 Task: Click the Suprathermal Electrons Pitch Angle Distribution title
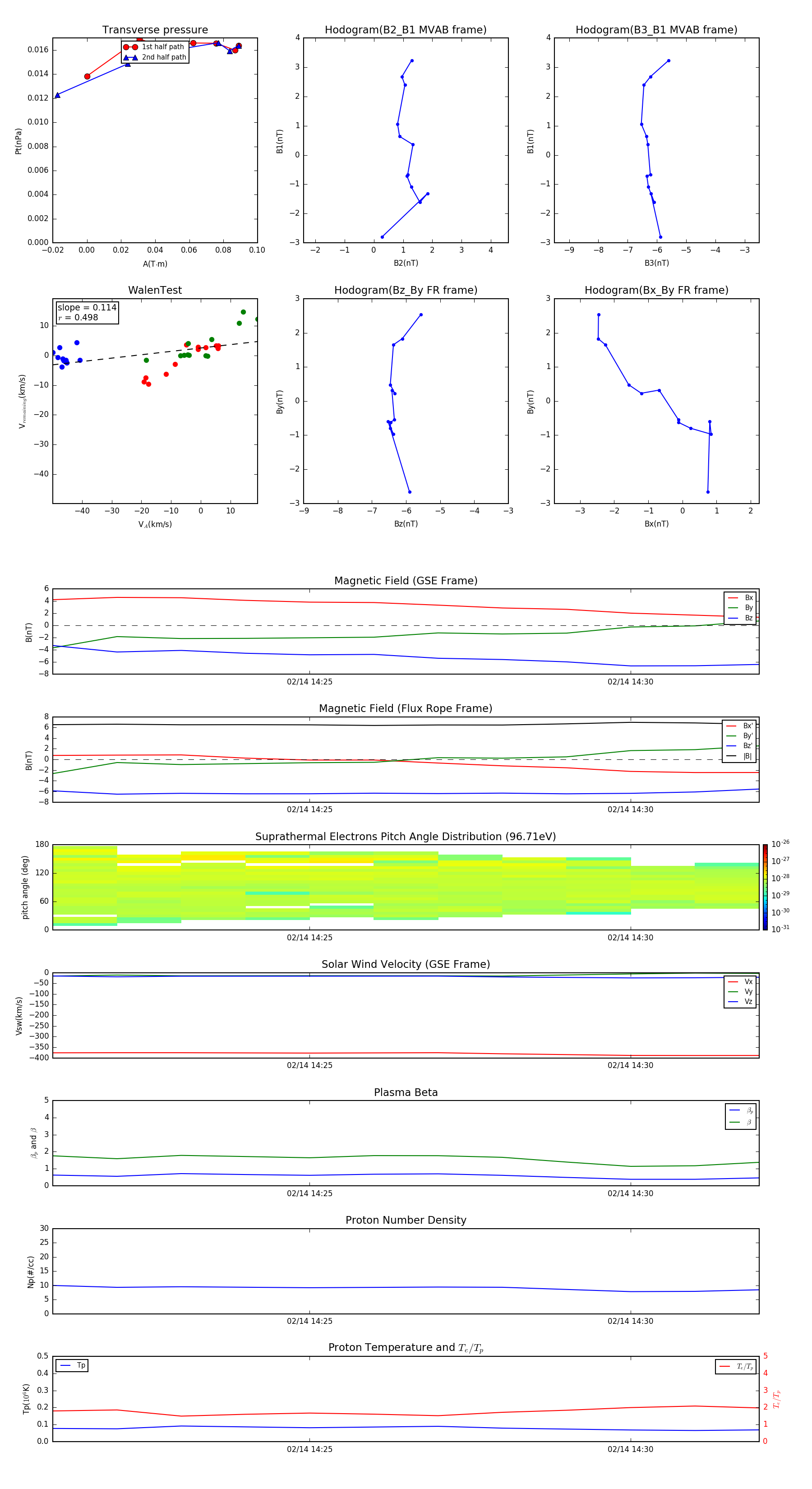click(406, 837)
